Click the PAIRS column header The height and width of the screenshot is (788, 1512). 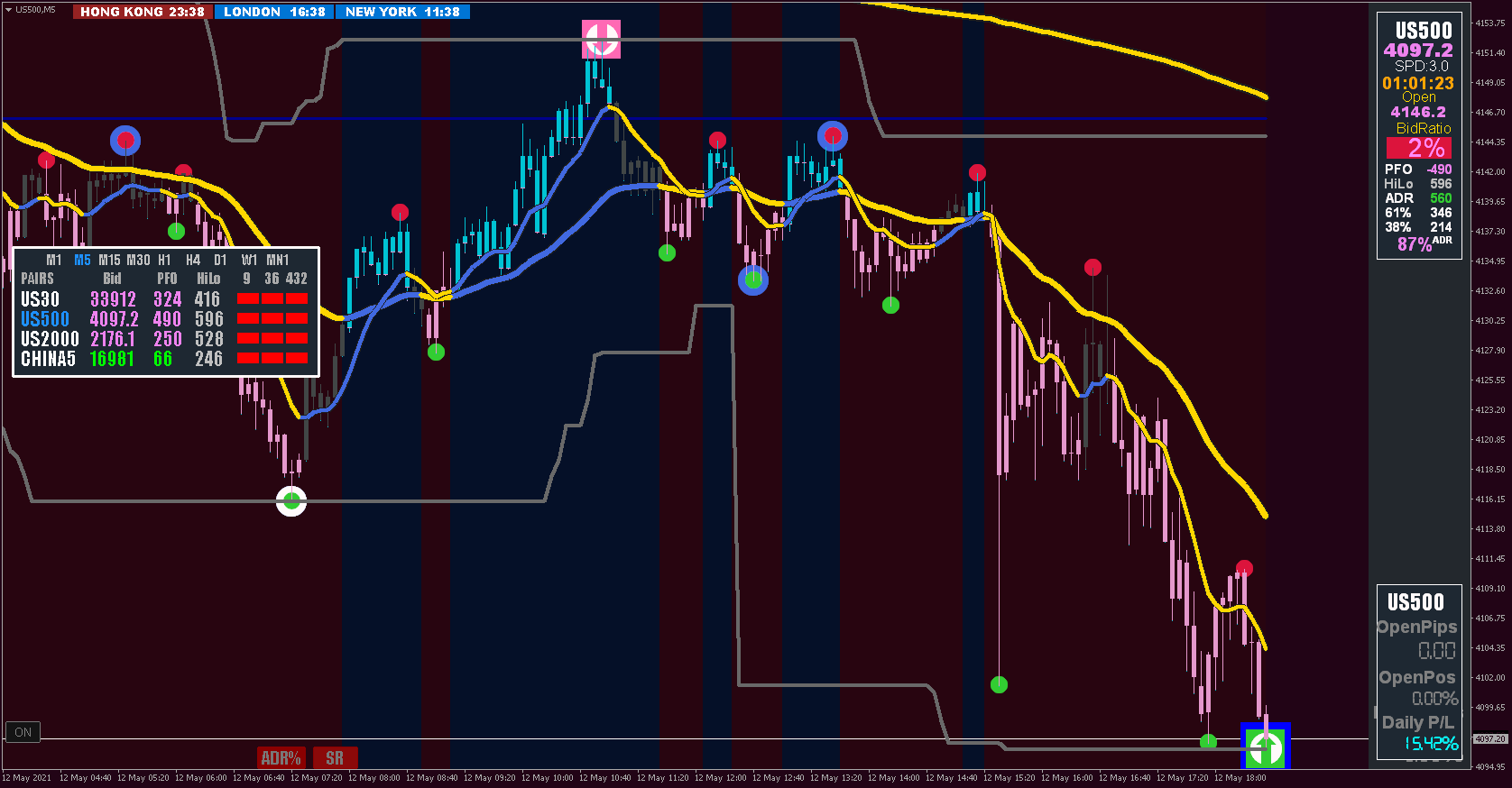(37, 279)
